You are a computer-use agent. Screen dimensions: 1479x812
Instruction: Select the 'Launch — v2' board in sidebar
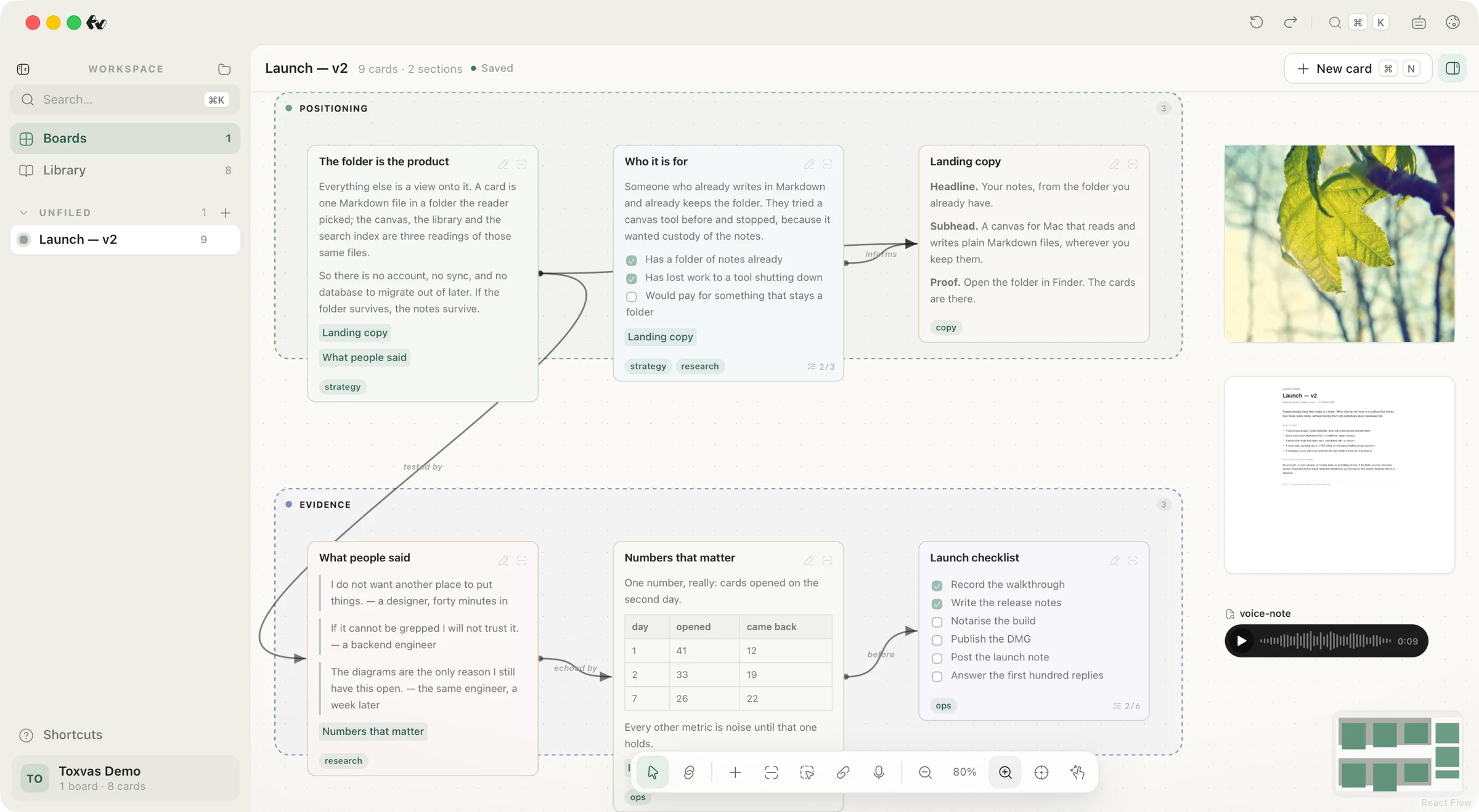[125, 240]
